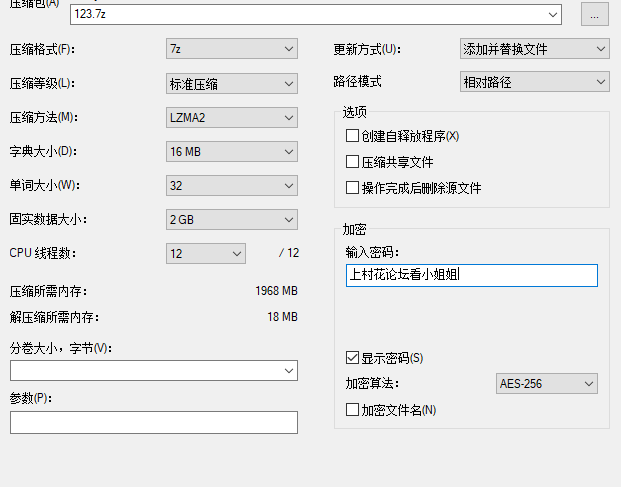Screen dimensions: 621x487
Task: Uncheck the show password checkbox
Action: click(x=352, y=357)
